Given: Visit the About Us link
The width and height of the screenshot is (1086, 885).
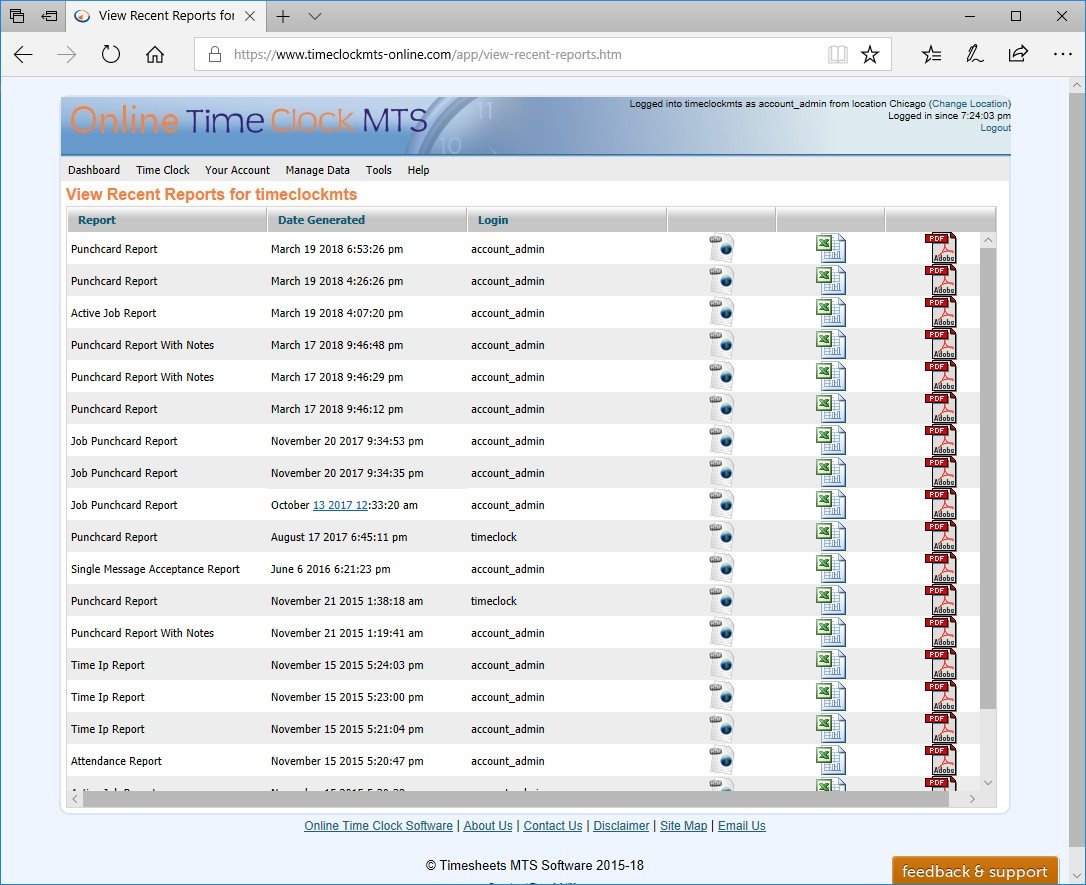Looking at the screenshot, I should 488,825.
